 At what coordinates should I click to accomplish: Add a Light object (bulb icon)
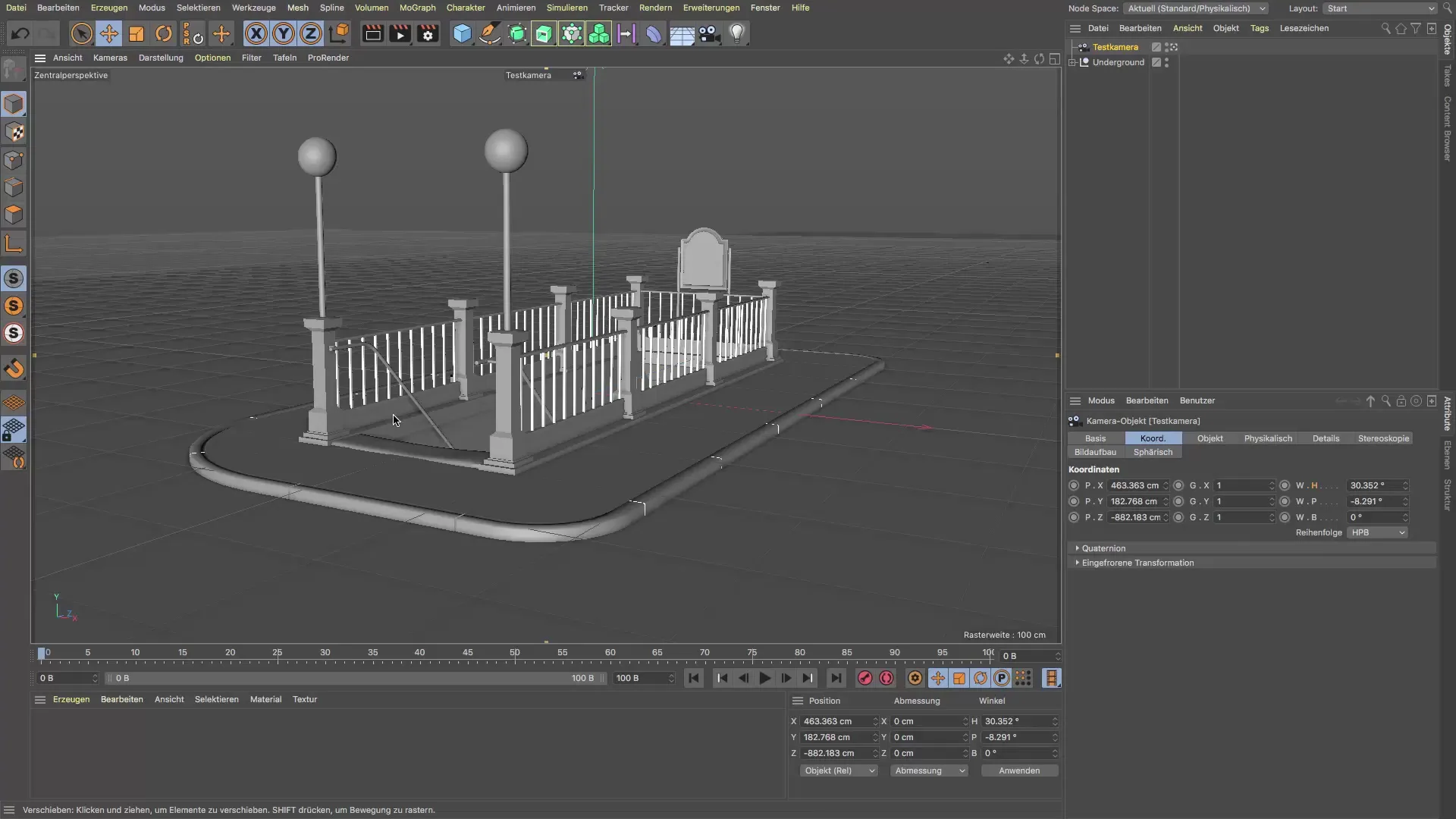click(737, 33)
